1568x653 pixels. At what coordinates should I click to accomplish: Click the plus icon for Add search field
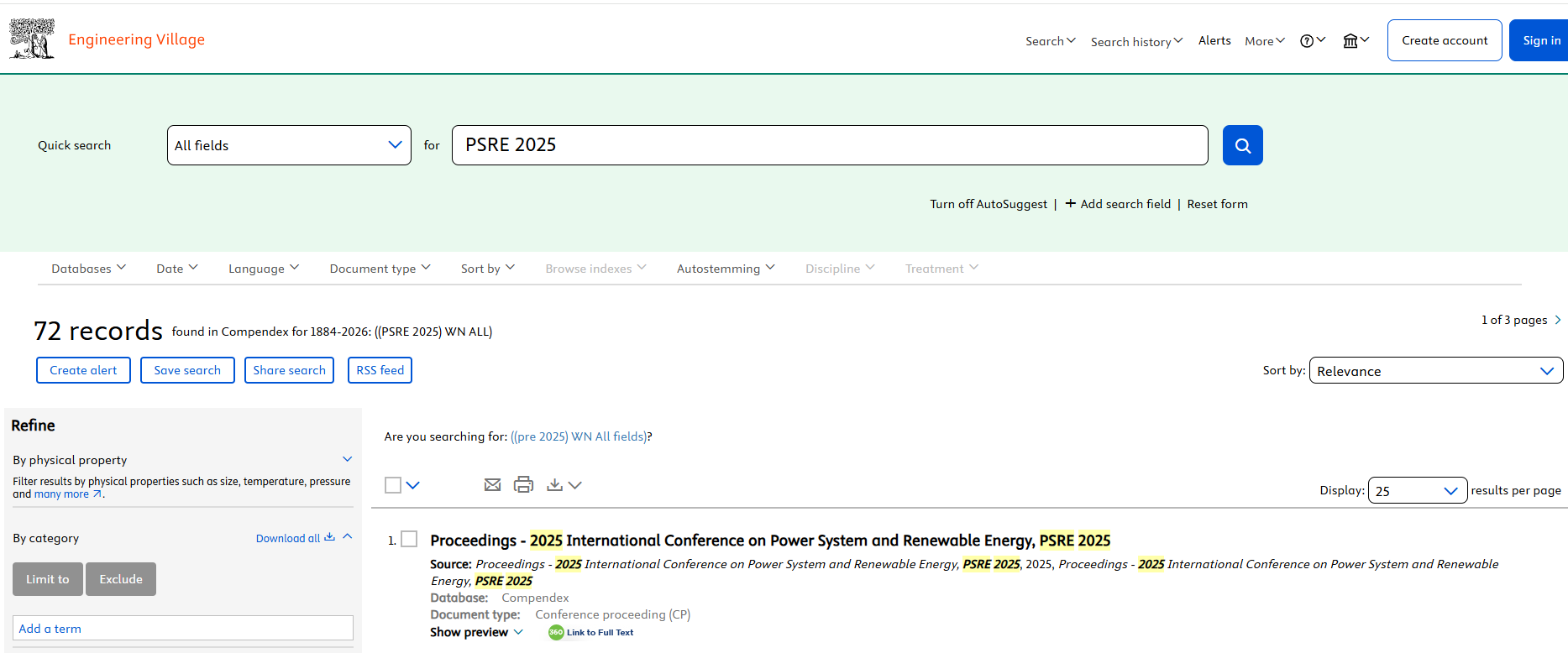1071,203
